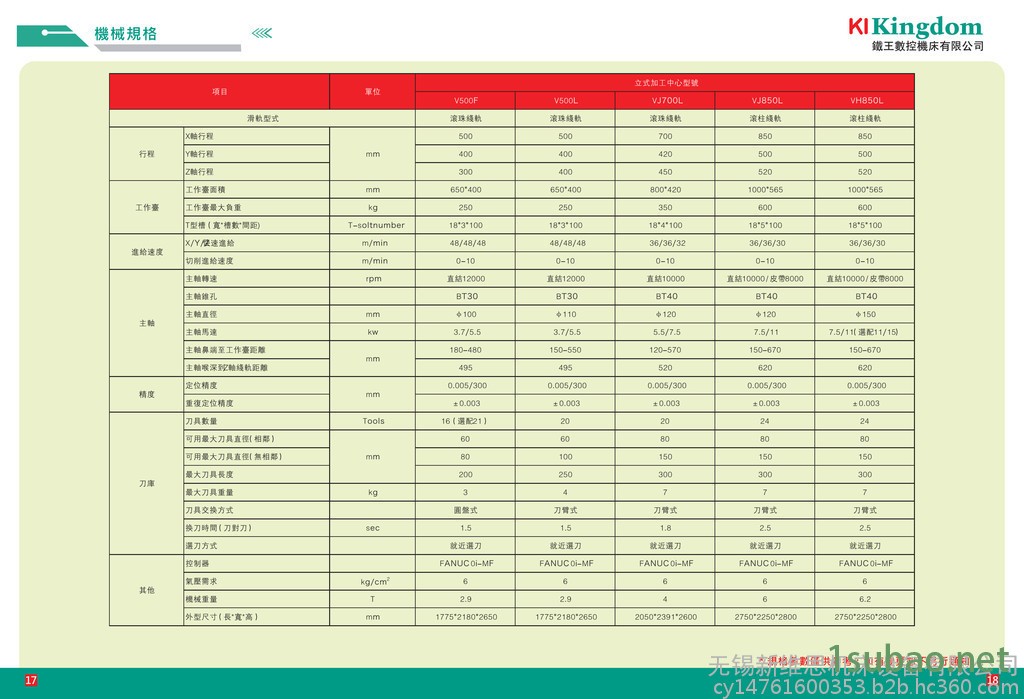This screenshot has height=699, width=1024.
Task: Click the φ100 spindle diameter value
Action: pos(466,314)
